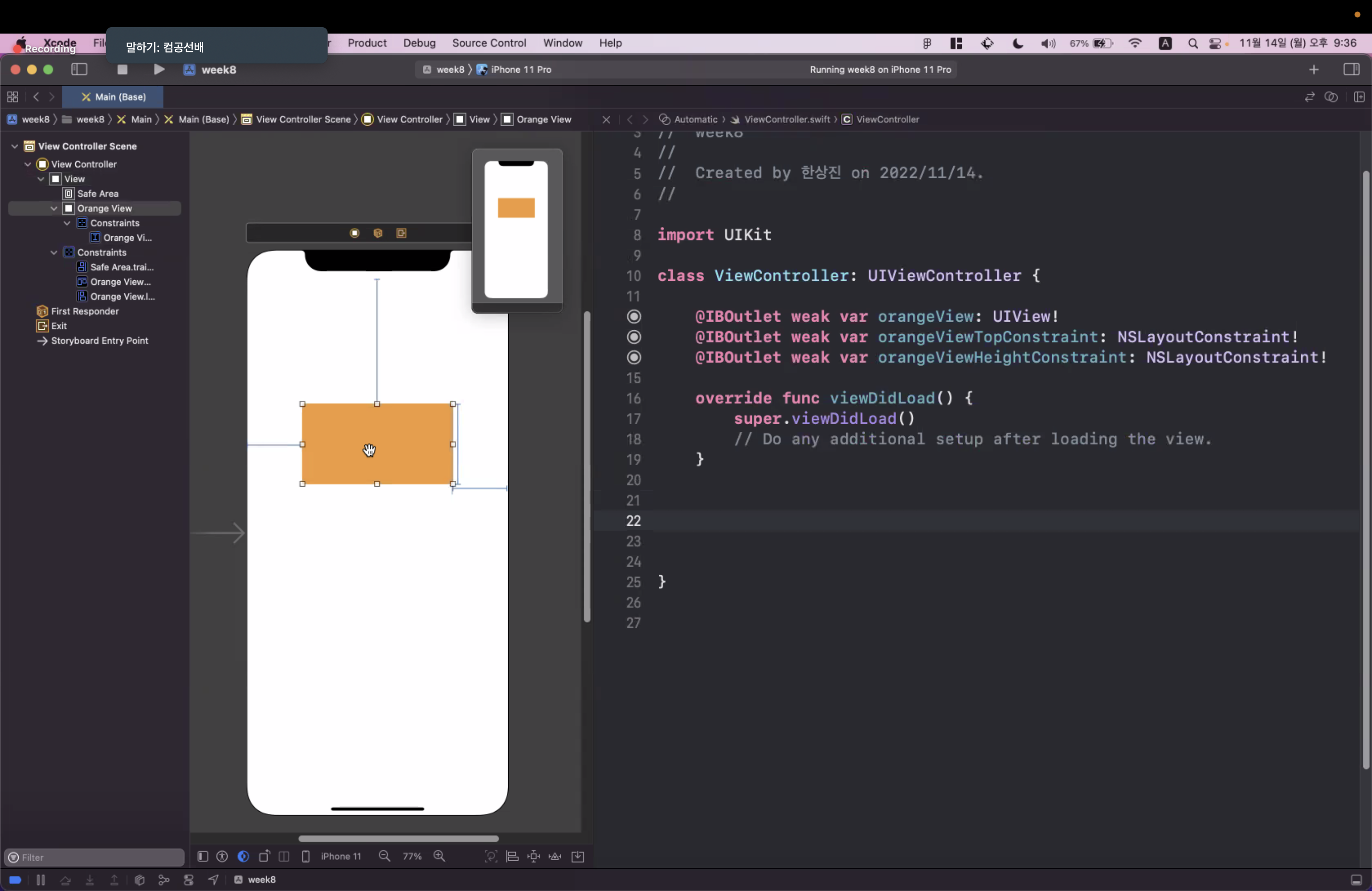Toggle breakpoints activation in debug bar
Screen dimensions: 1372x891
coord(15,880)
